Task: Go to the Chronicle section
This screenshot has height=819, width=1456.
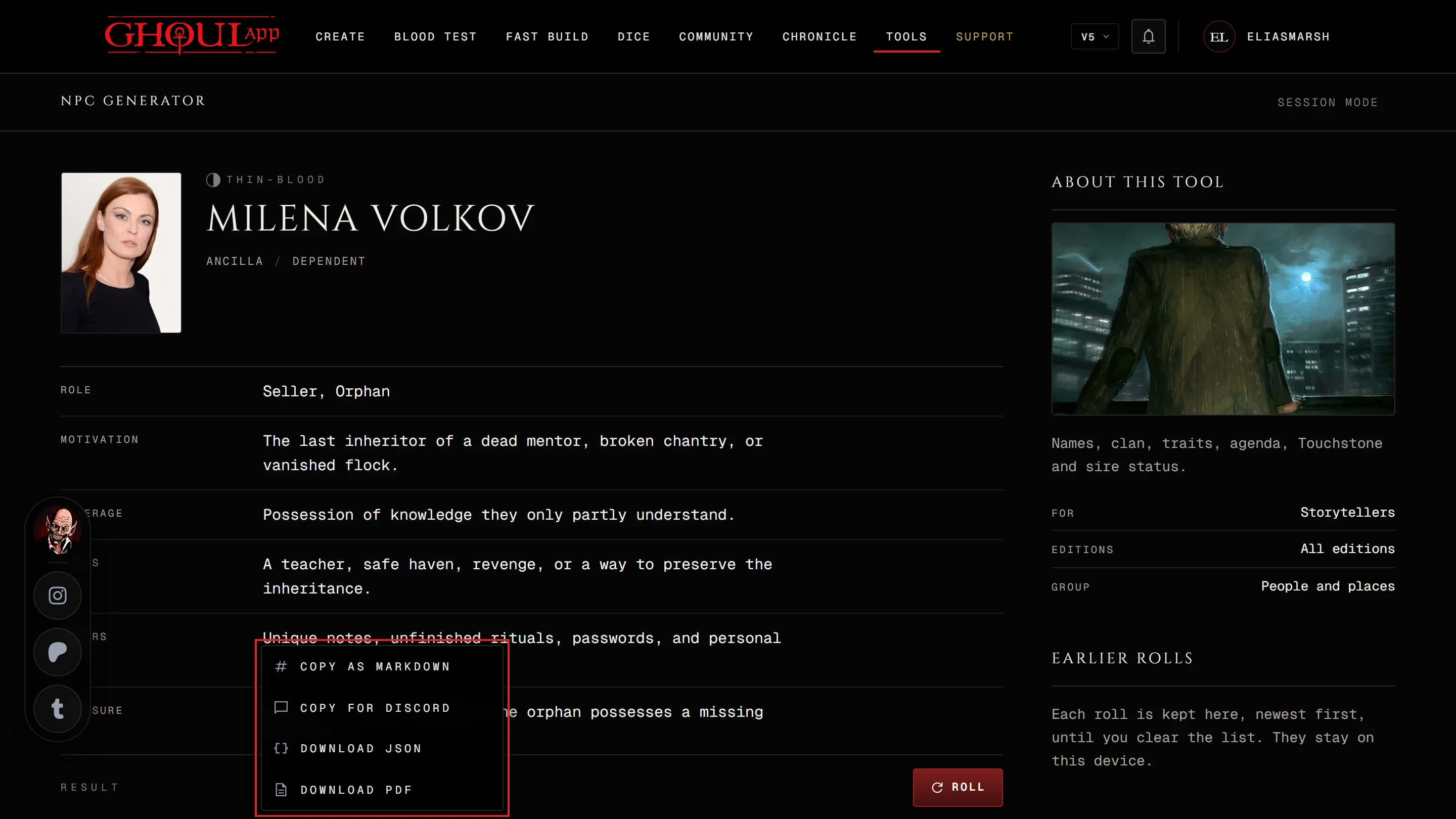Action: [x=820, y=37]
